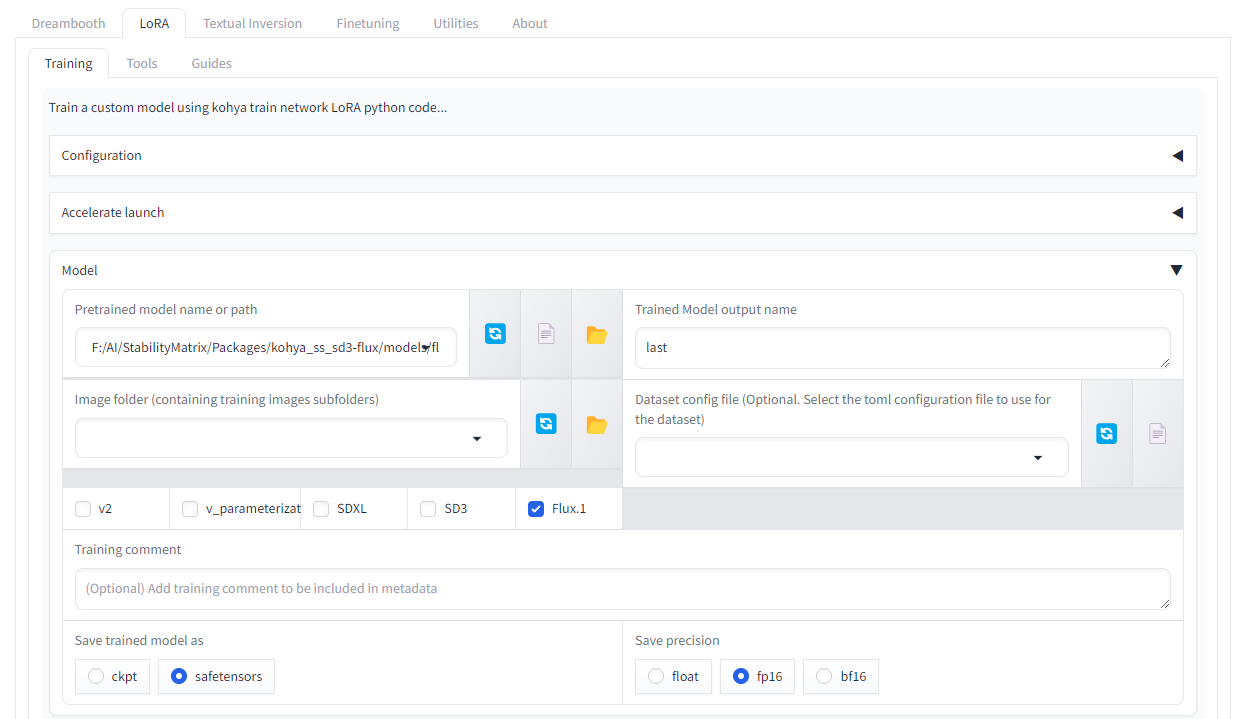Screen dimensions: 1255x719
Task: Expand the Accelerate launch section
Action: pyautogui.click(x=622, y=213)
